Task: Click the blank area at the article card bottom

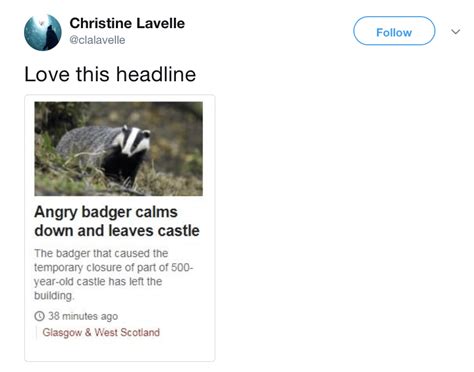Action: point(120,350)
